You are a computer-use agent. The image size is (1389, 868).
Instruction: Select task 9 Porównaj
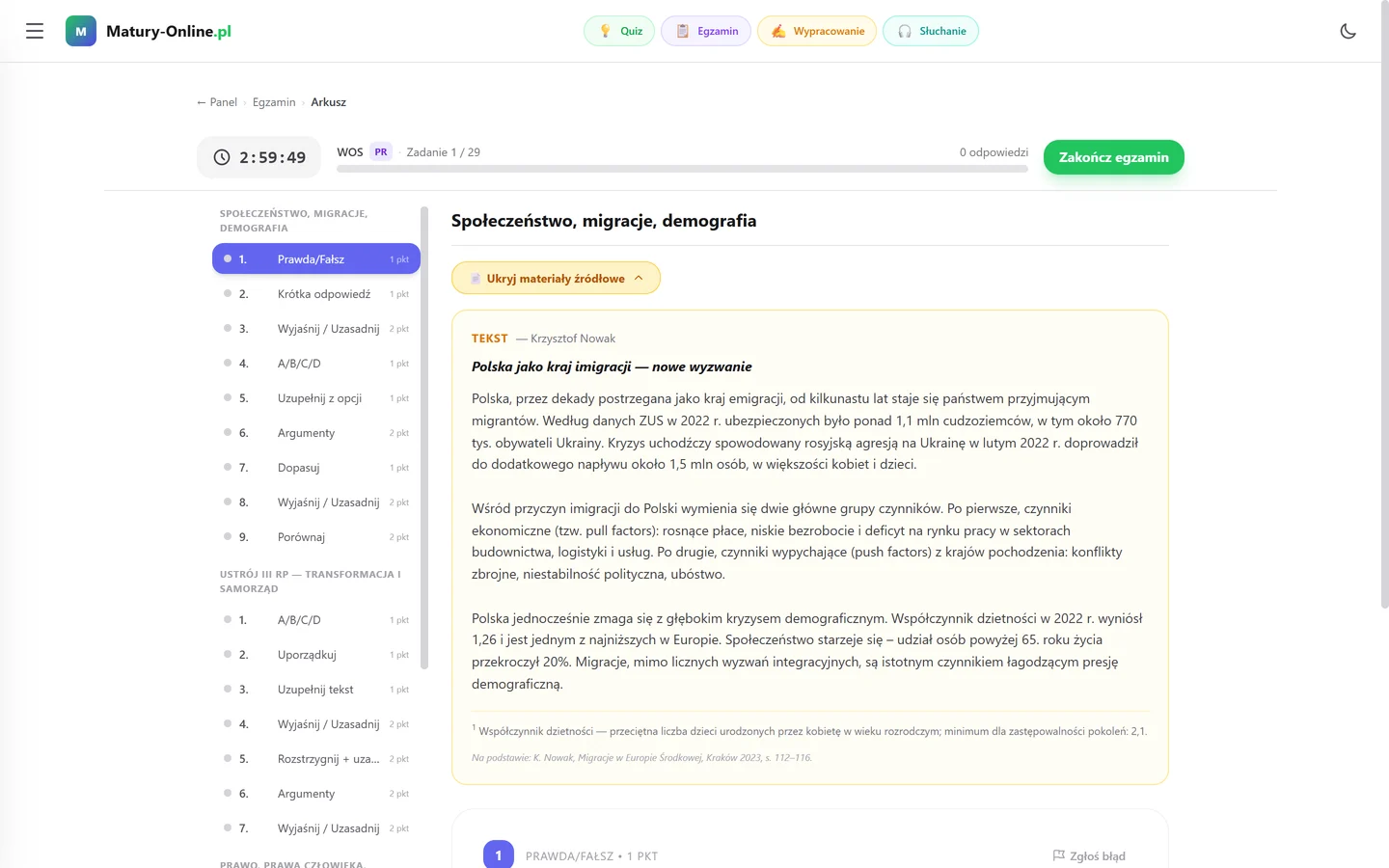tap(316, 536)
